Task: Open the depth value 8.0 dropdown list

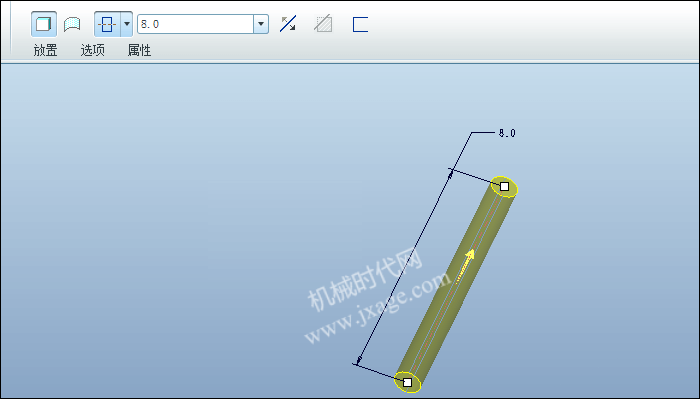Action: click(261, 24)
